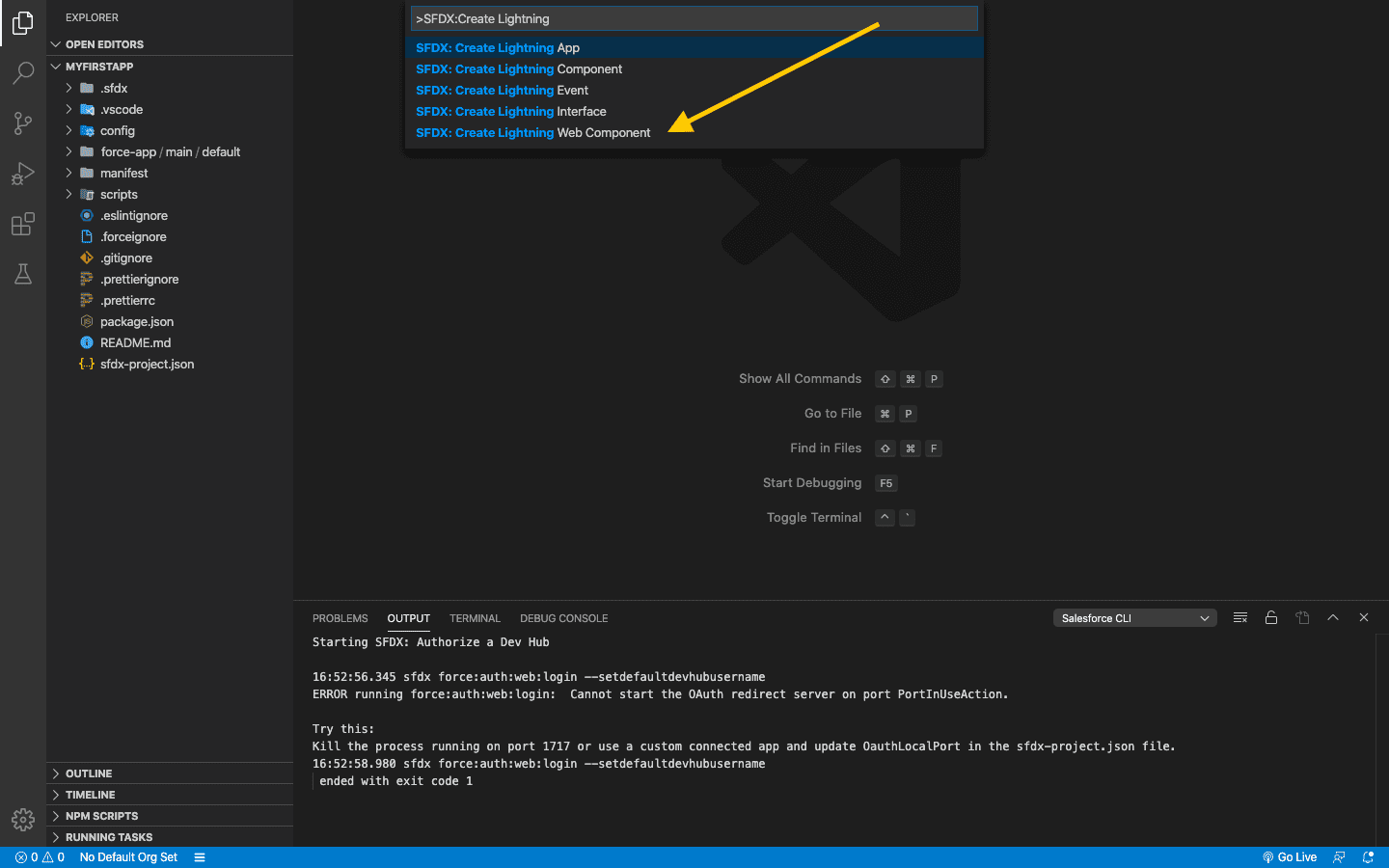Open the .forceignore file

(170, 236)
